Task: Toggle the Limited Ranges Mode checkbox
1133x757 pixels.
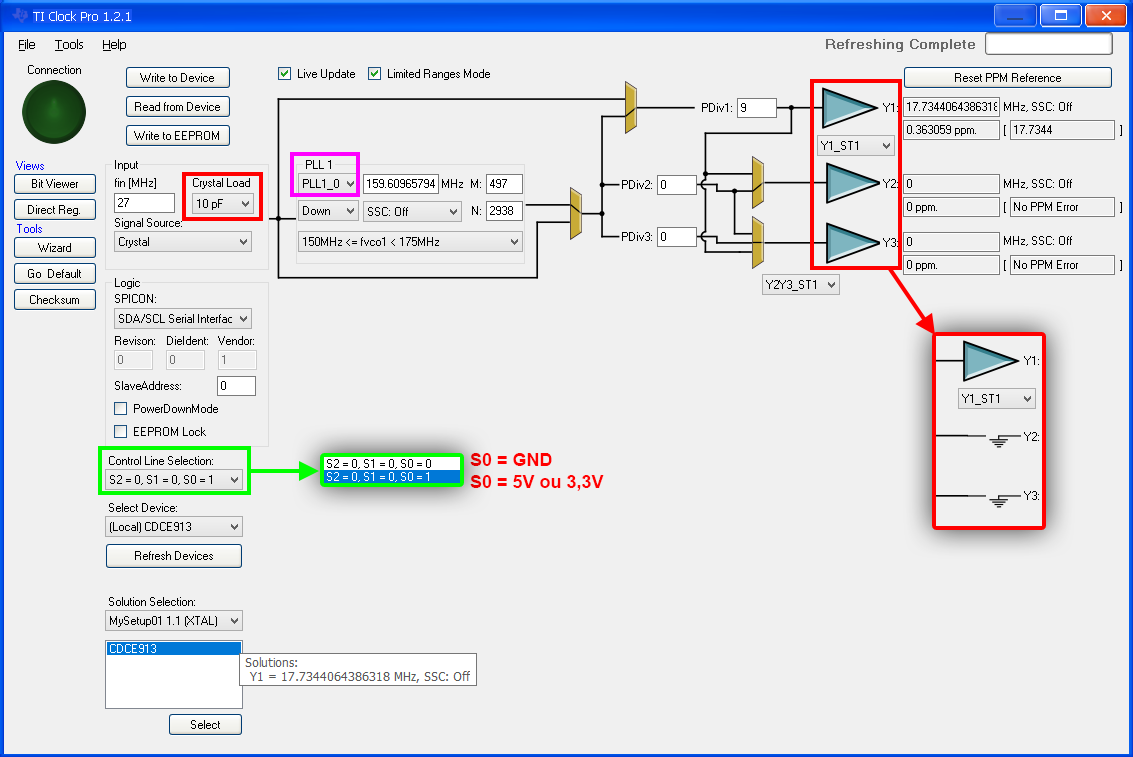Action: pyautogui.click(x=374, y=74)
